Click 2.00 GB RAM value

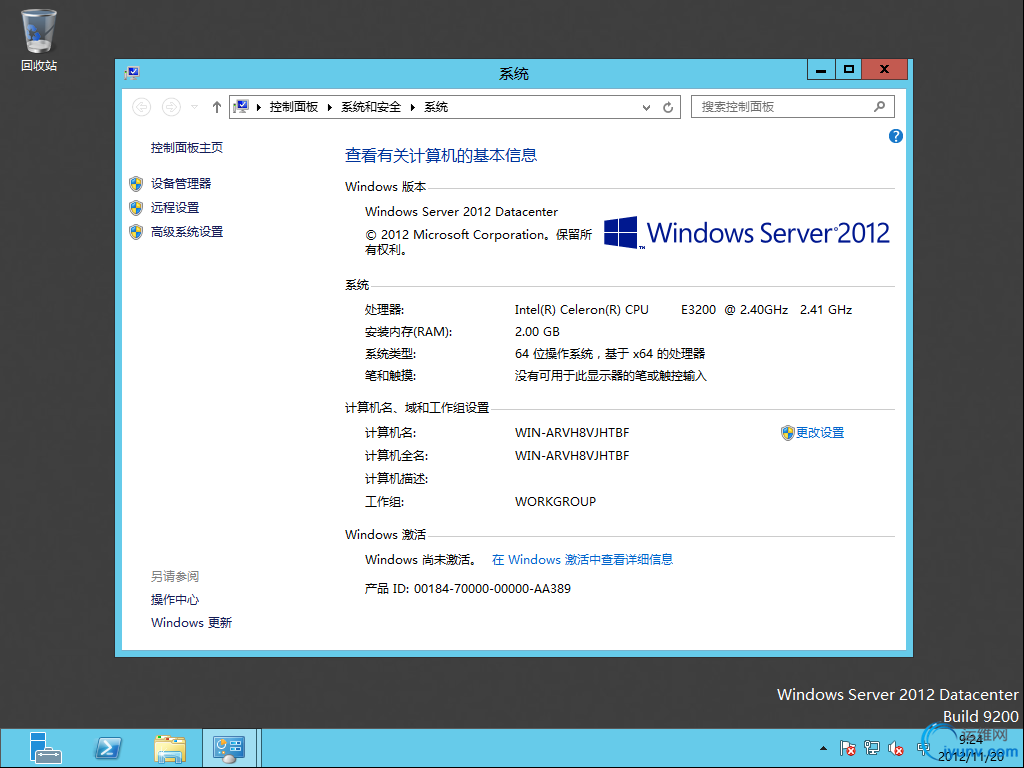pos(537,332)
